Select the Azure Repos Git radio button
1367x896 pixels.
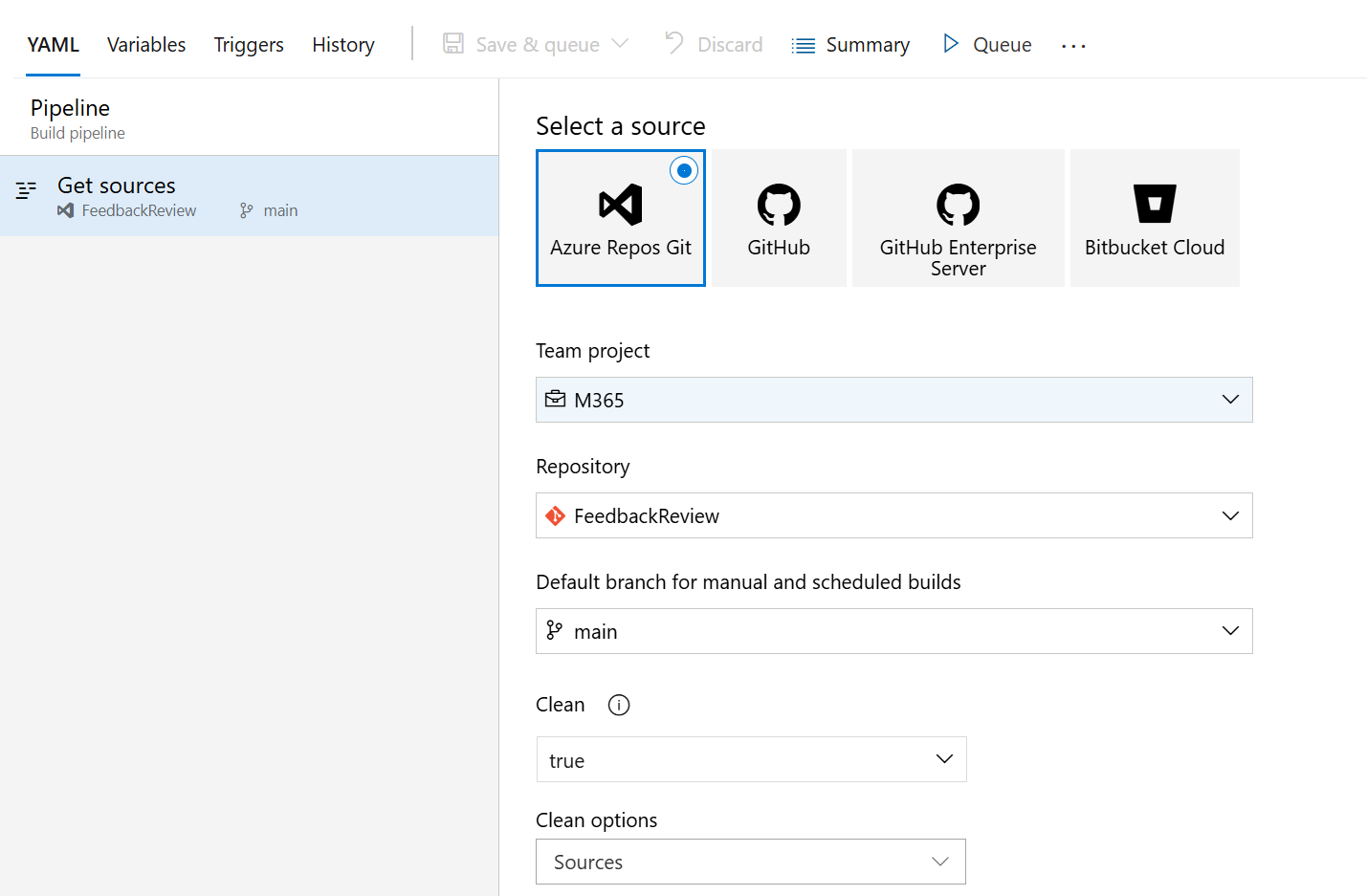coord(683,171)
